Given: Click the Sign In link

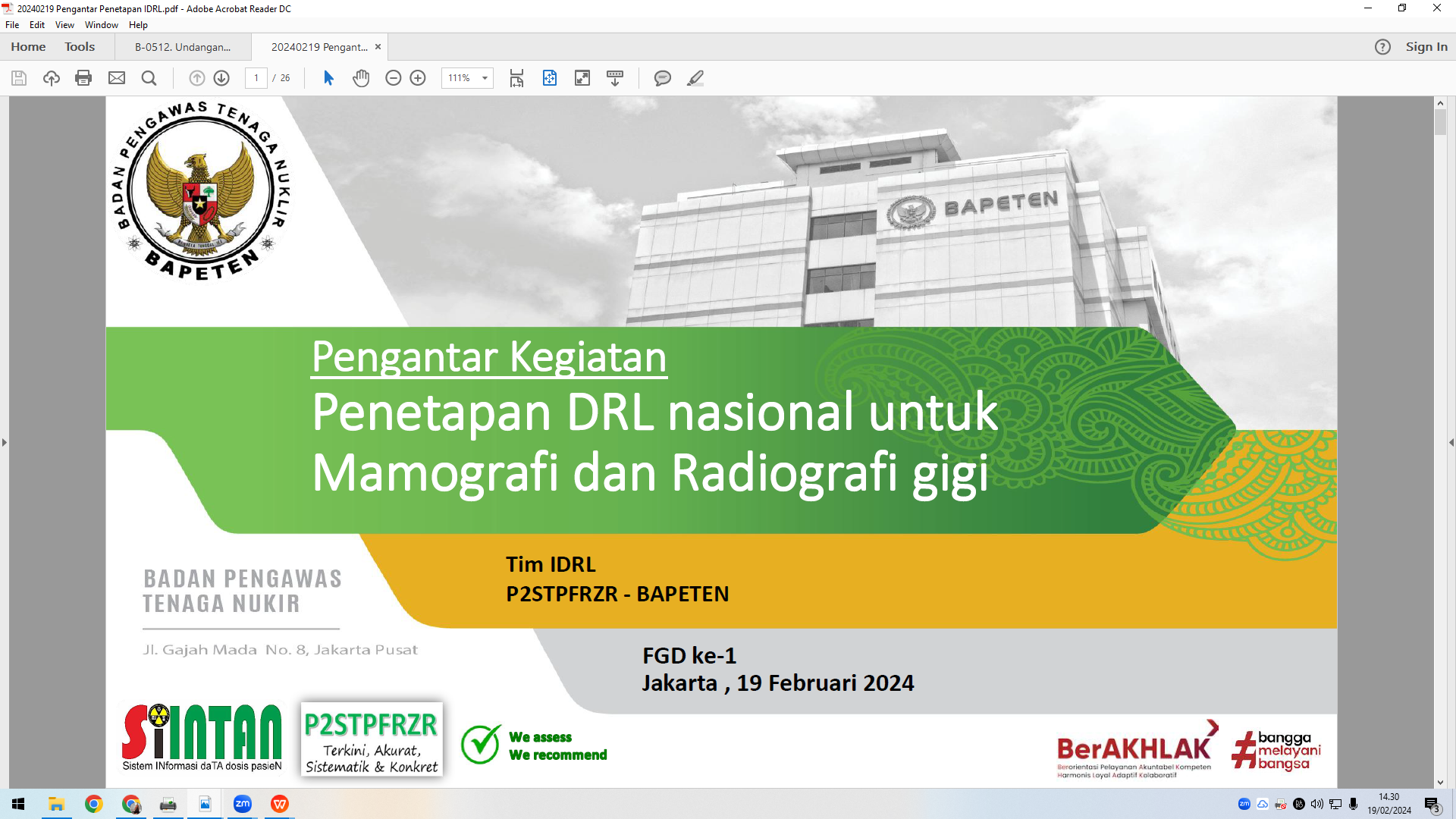Looking at the screenshot, I should pyautogui.click(x=1426, y=47).
